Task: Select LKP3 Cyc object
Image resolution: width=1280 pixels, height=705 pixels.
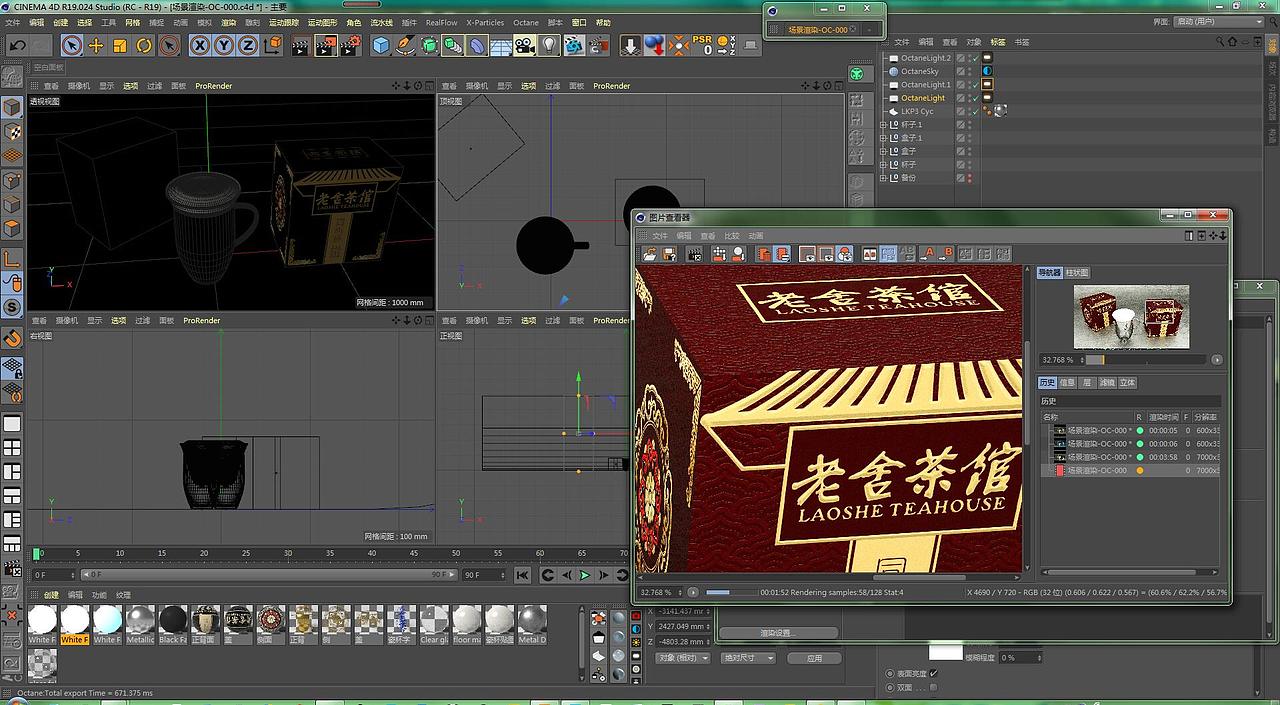Action: (917, 111)
